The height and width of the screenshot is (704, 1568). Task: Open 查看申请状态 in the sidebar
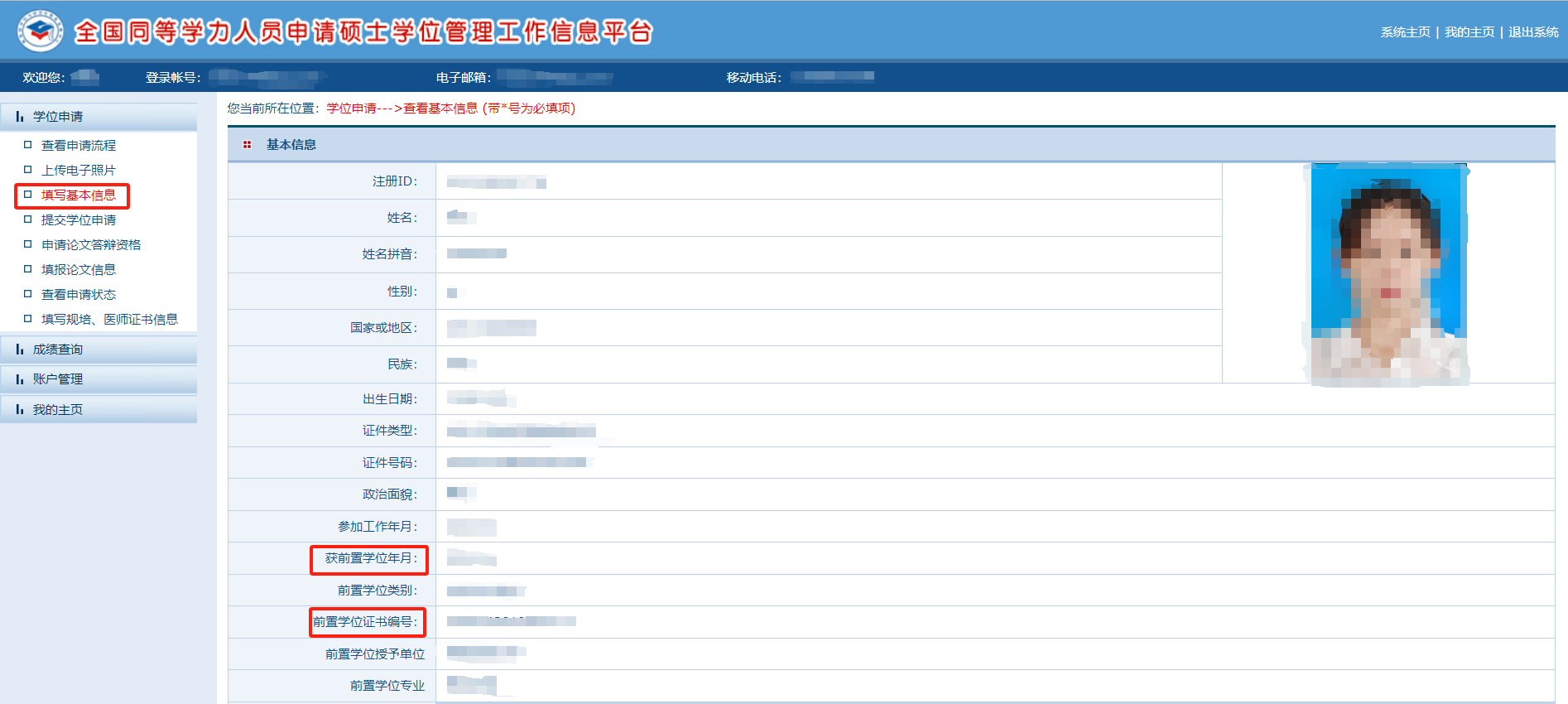pyautogui.click(x=79, y=295)
